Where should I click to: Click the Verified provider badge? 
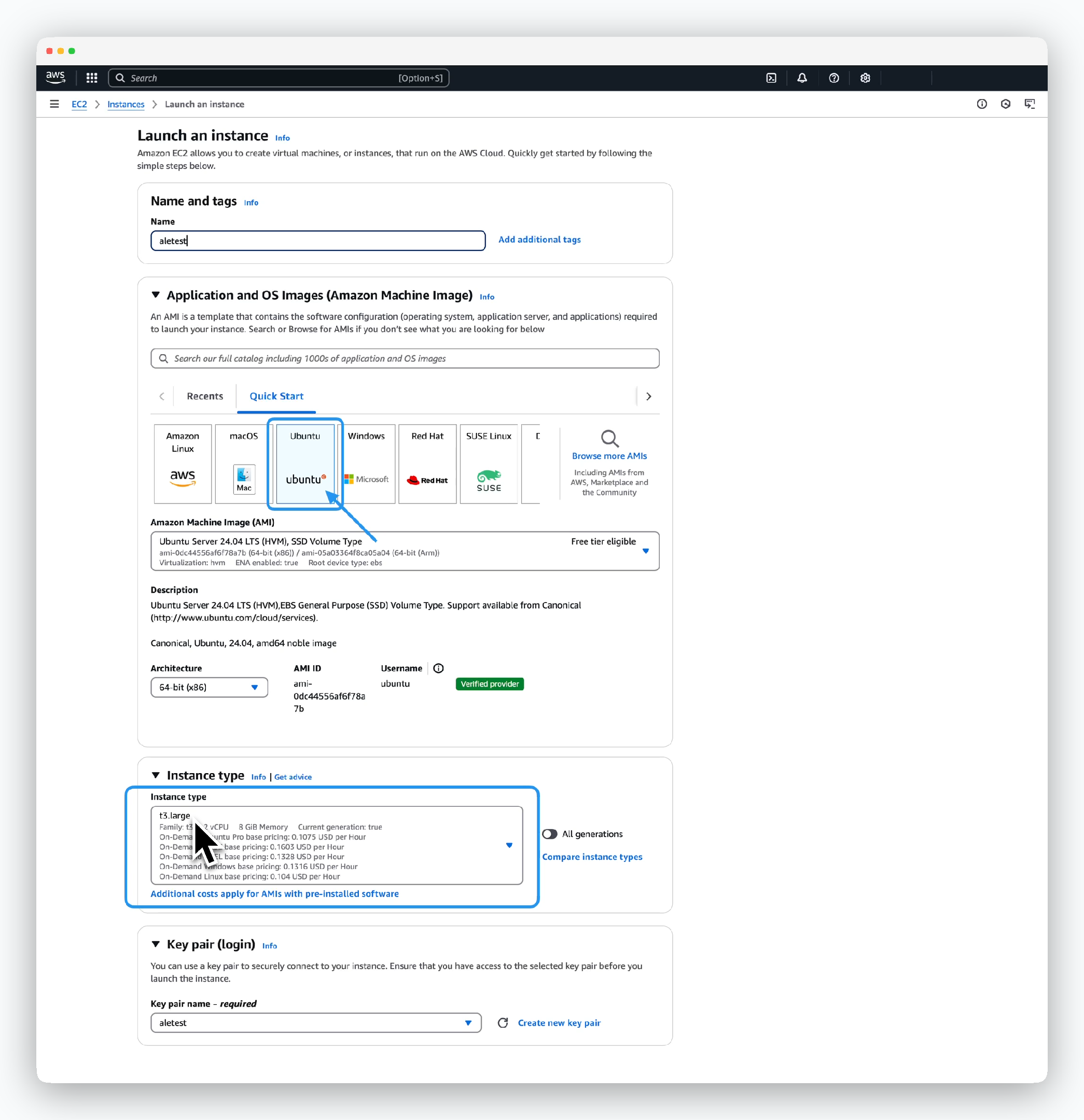490,684
